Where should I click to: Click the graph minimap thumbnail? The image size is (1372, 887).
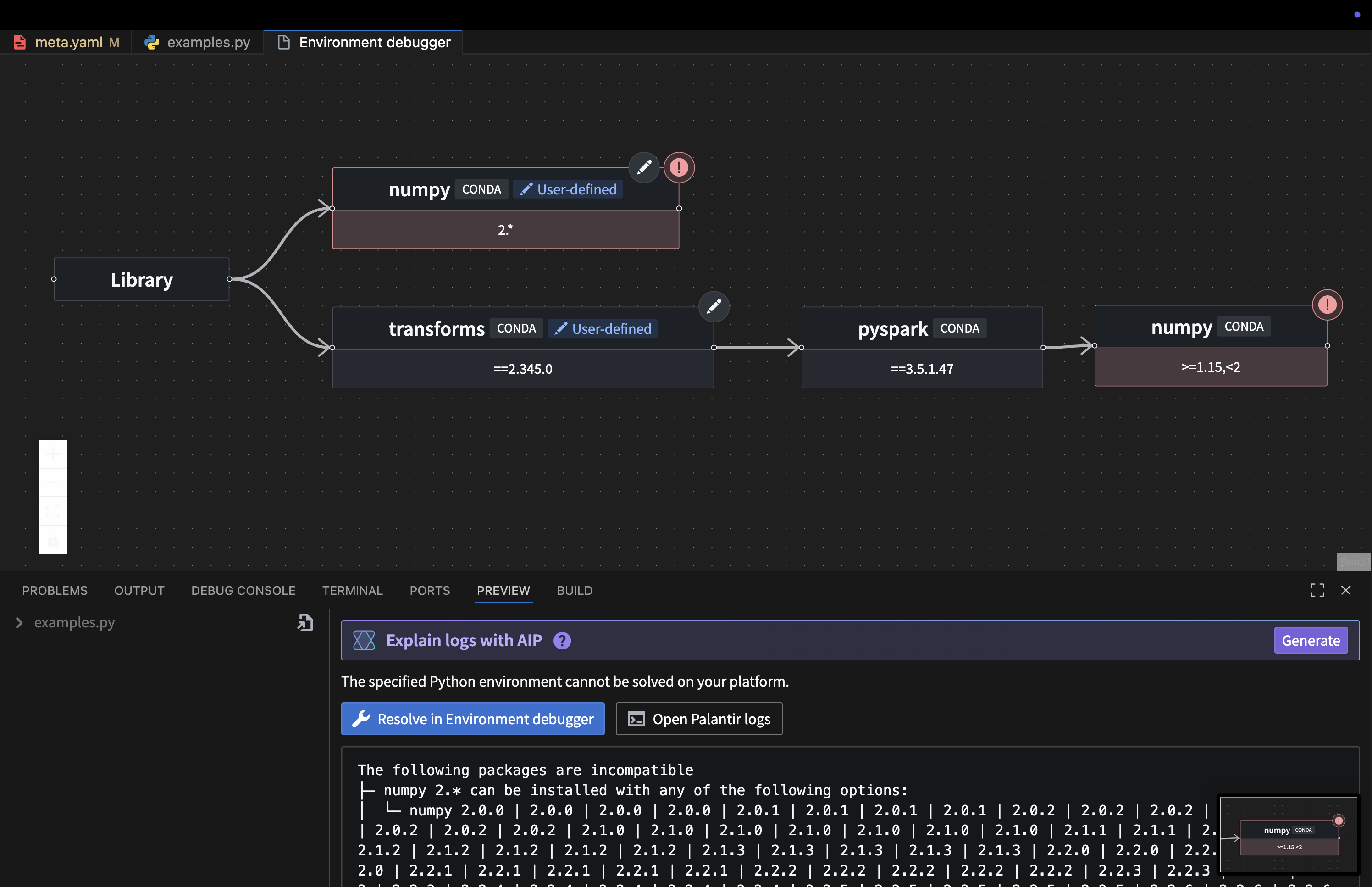point(1288,835)
